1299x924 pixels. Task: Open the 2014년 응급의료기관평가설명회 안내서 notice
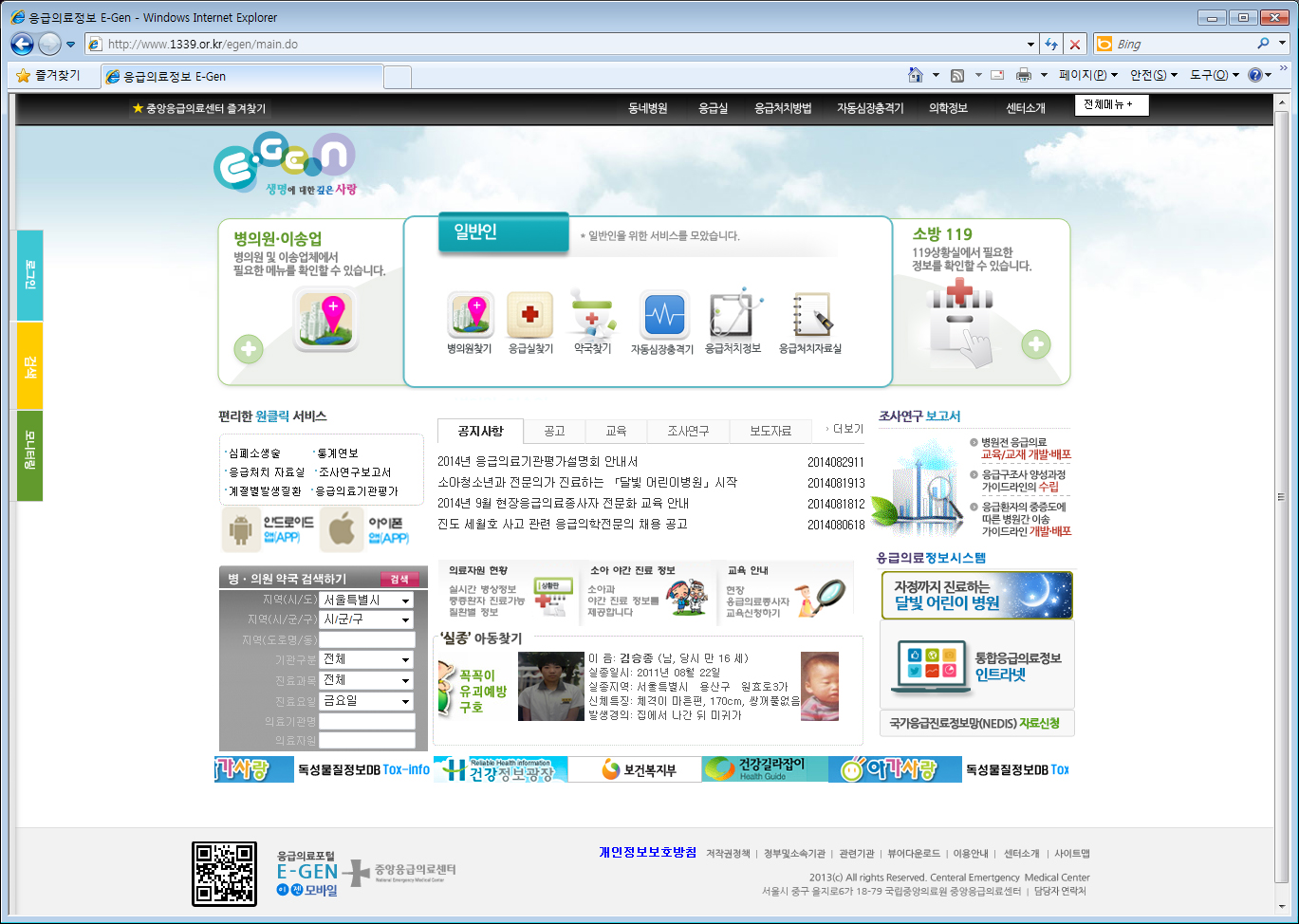[537, 462]
